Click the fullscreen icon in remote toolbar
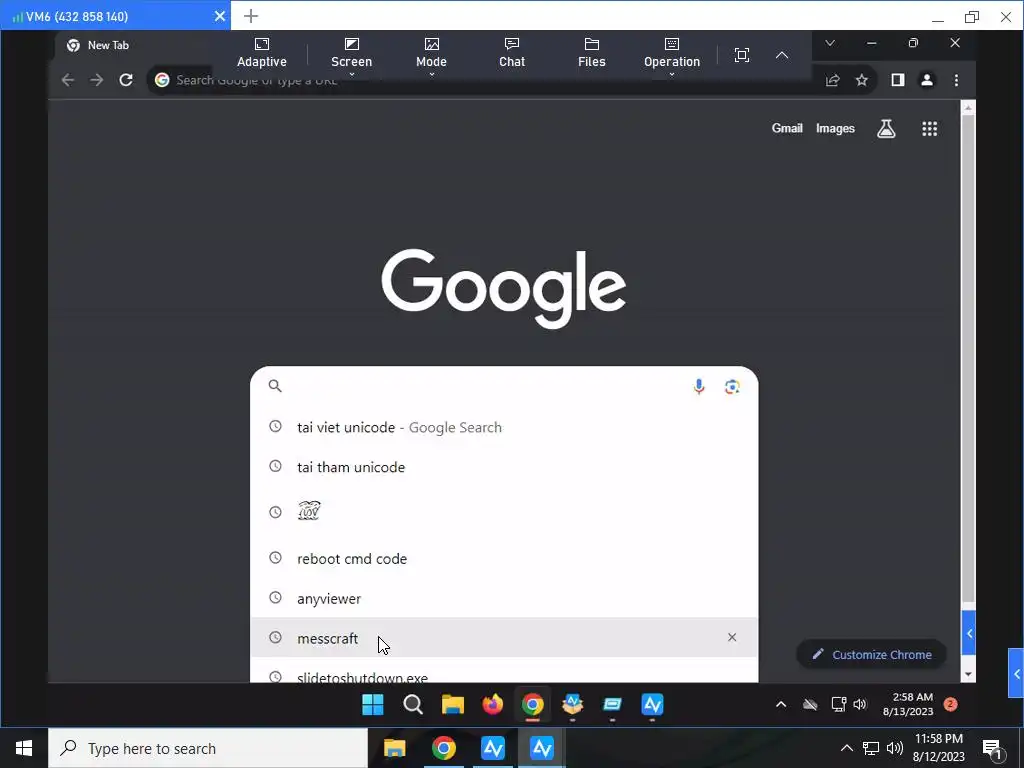Screen dimensions: 1024x768 click(742, 55)
